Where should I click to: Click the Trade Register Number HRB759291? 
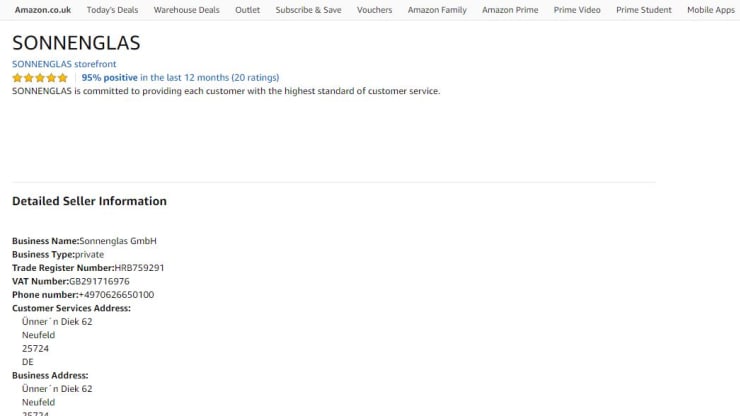pyautogui.click(x=139, y=268)
